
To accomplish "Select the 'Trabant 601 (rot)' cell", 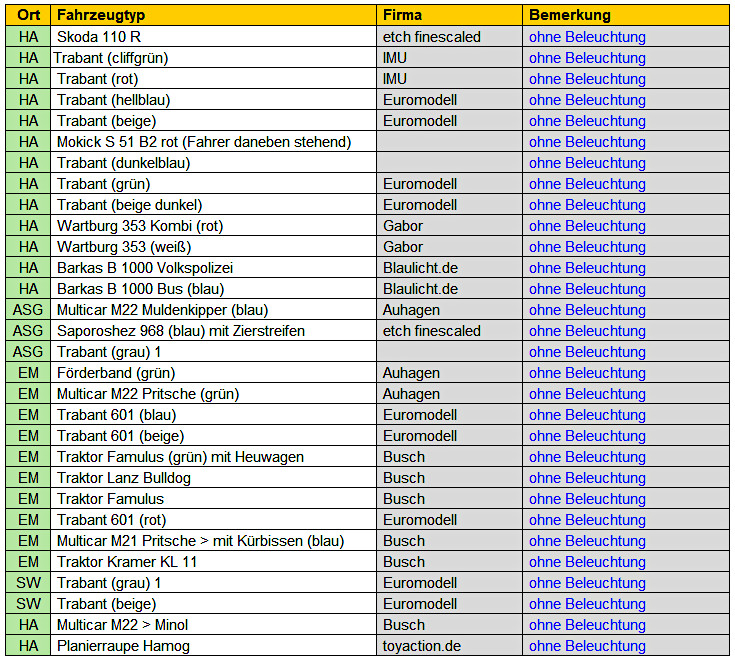I will (x=213, y=520).
